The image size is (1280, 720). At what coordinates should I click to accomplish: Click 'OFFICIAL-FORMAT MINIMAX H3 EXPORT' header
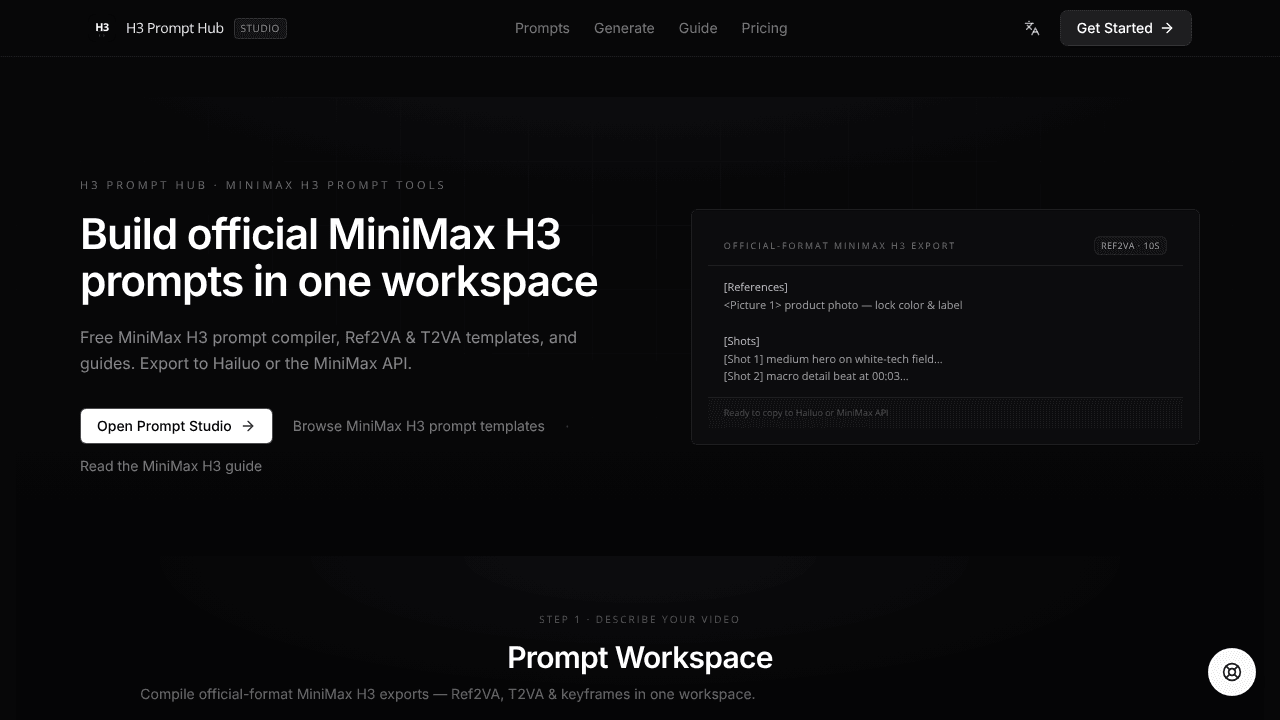click(840, 246)
